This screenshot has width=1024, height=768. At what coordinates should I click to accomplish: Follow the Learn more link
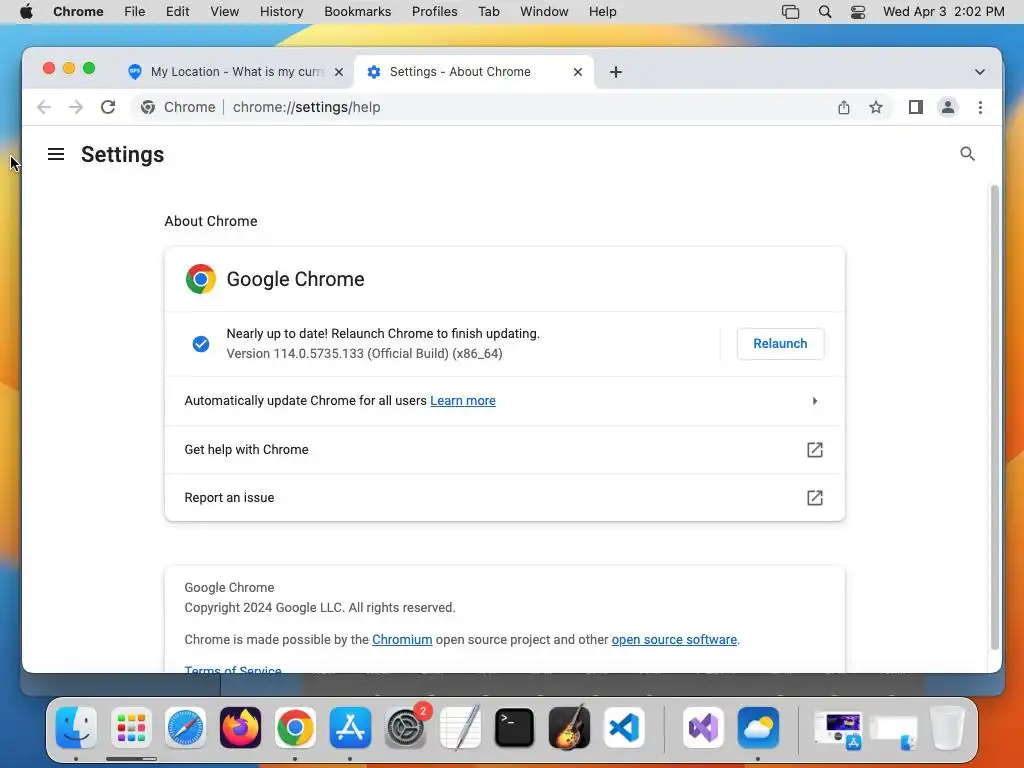pyautogui.click(x=462, y=401)
